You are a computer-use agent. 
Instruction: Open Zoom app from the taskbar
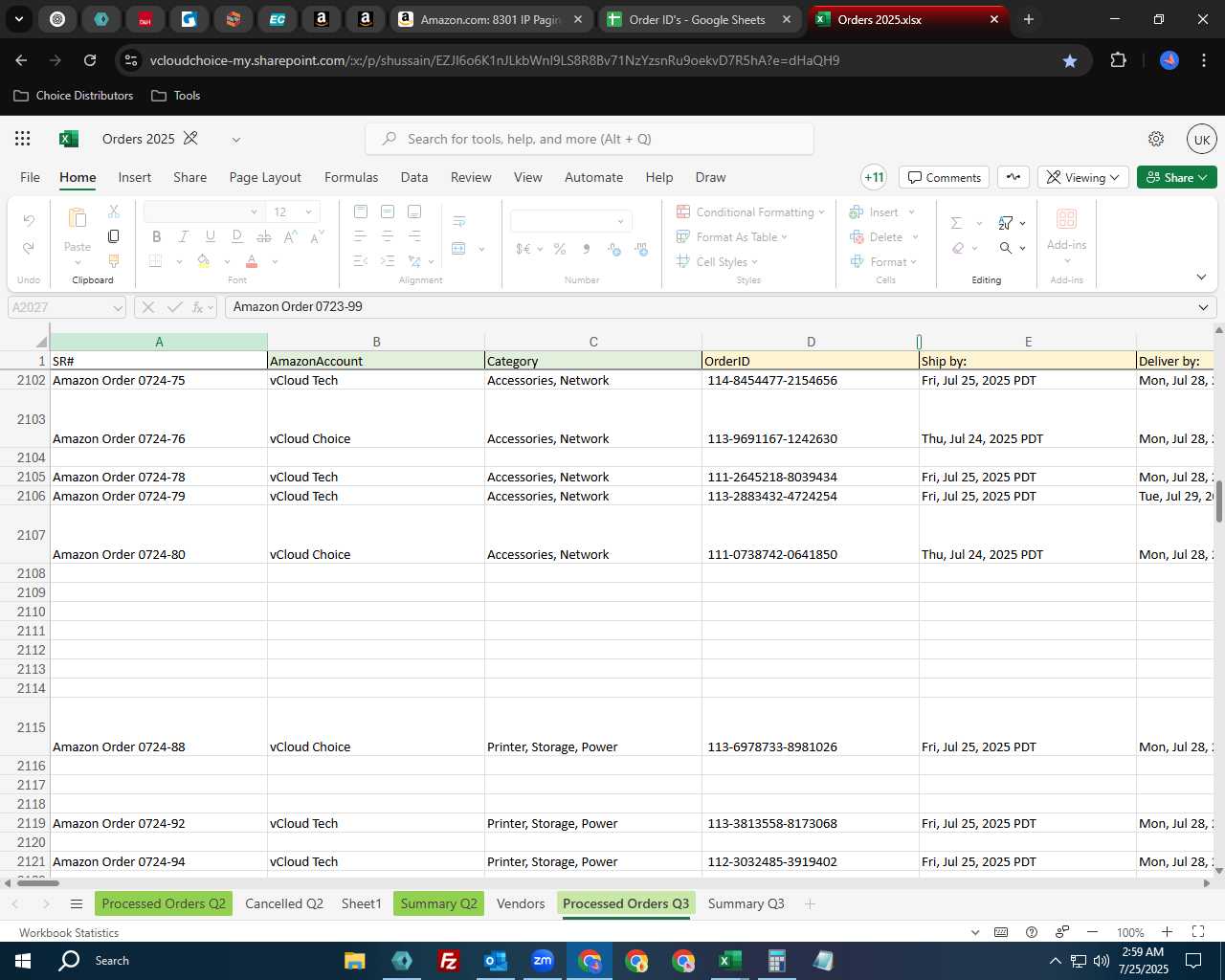coord(543,961)
